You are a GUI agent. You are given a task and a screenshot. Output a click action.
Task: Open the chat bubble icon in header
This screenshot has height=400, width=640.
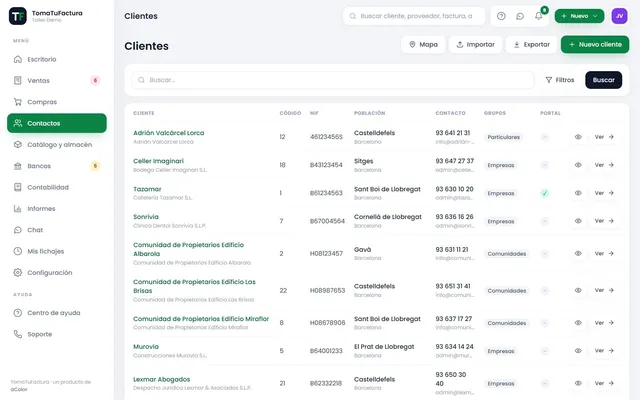coord(520,16)
